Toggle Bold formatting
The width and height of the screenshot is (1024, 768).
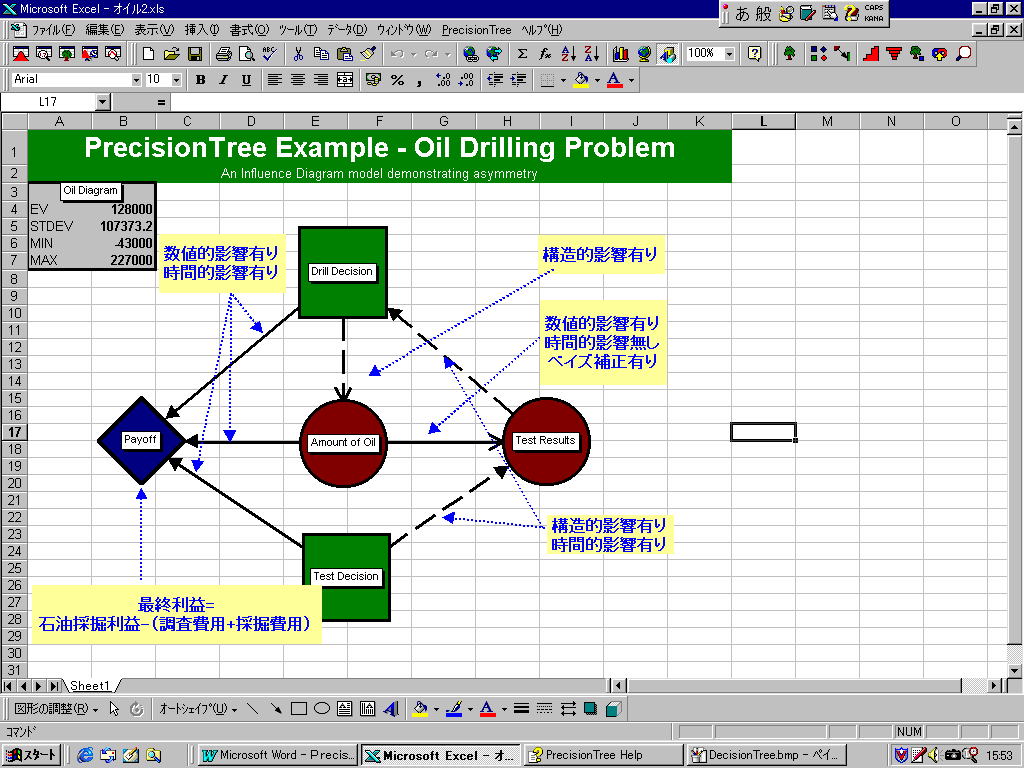tap(200, 80)
